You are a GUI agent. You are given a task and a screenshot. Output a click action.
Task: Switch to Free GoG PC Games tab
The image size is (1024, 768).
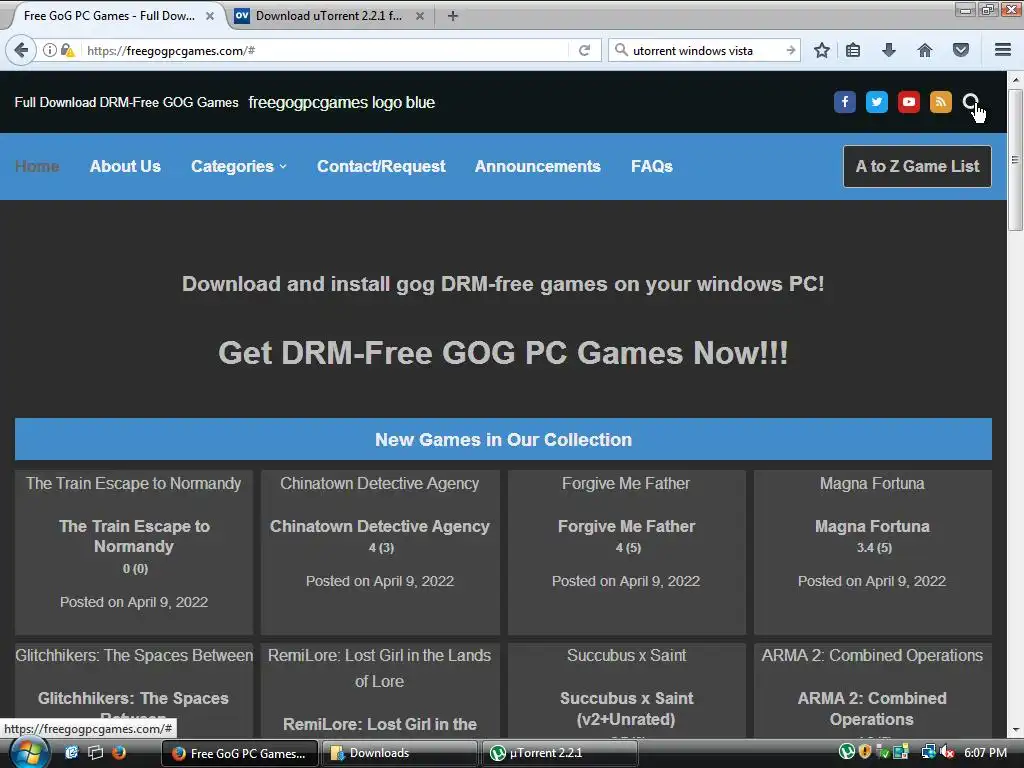click(x=109, y=16)
